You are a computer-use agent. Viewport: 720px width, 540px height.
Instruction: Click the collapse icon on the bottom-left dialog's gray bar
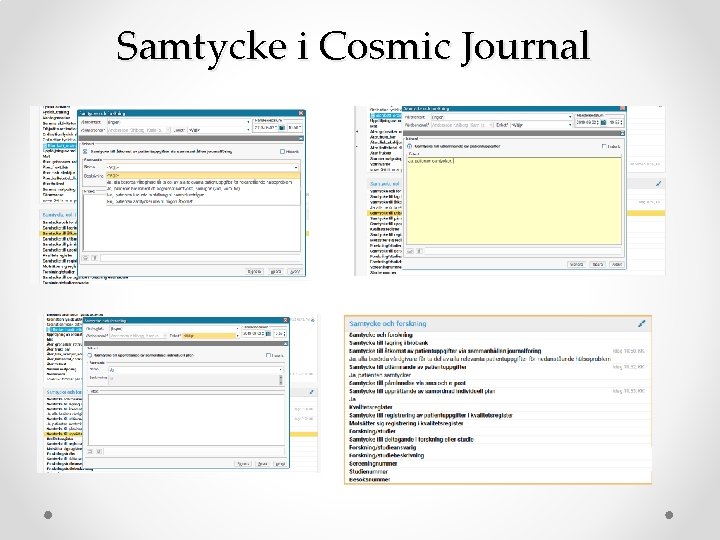point(285,343)
